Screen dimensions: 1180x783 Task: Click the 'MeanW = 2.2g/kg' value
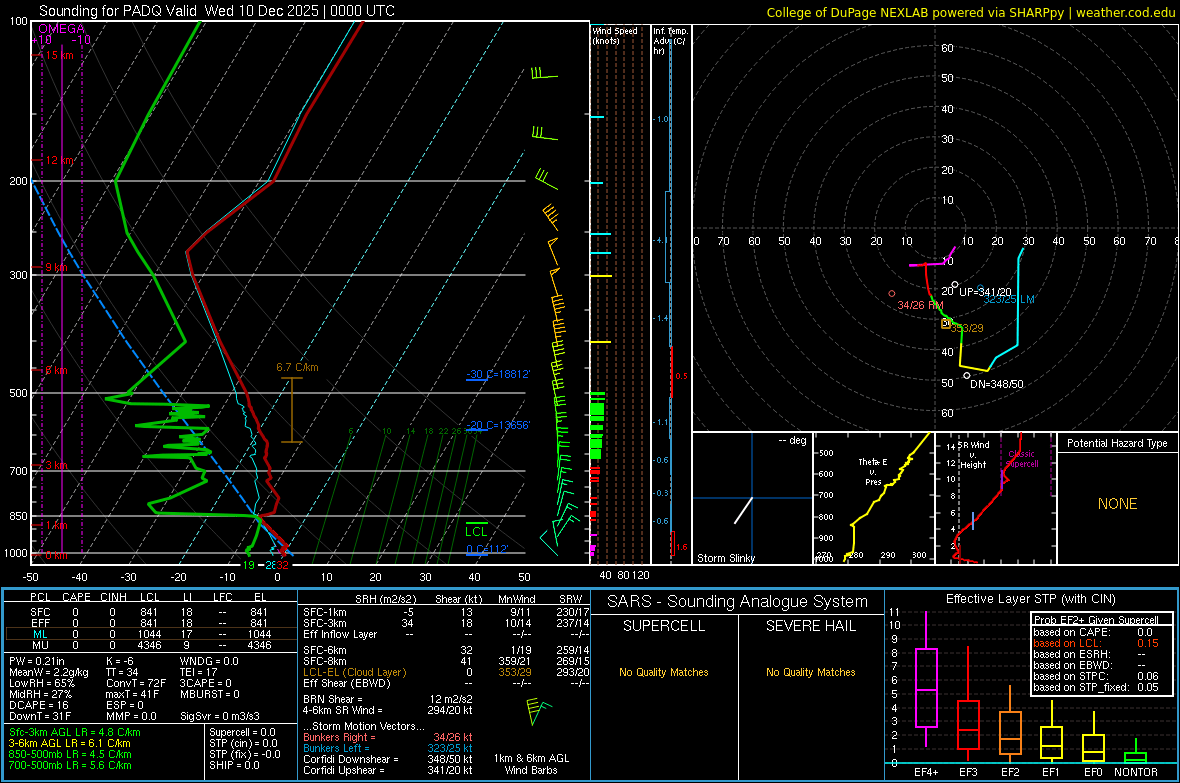pos(49,672)
